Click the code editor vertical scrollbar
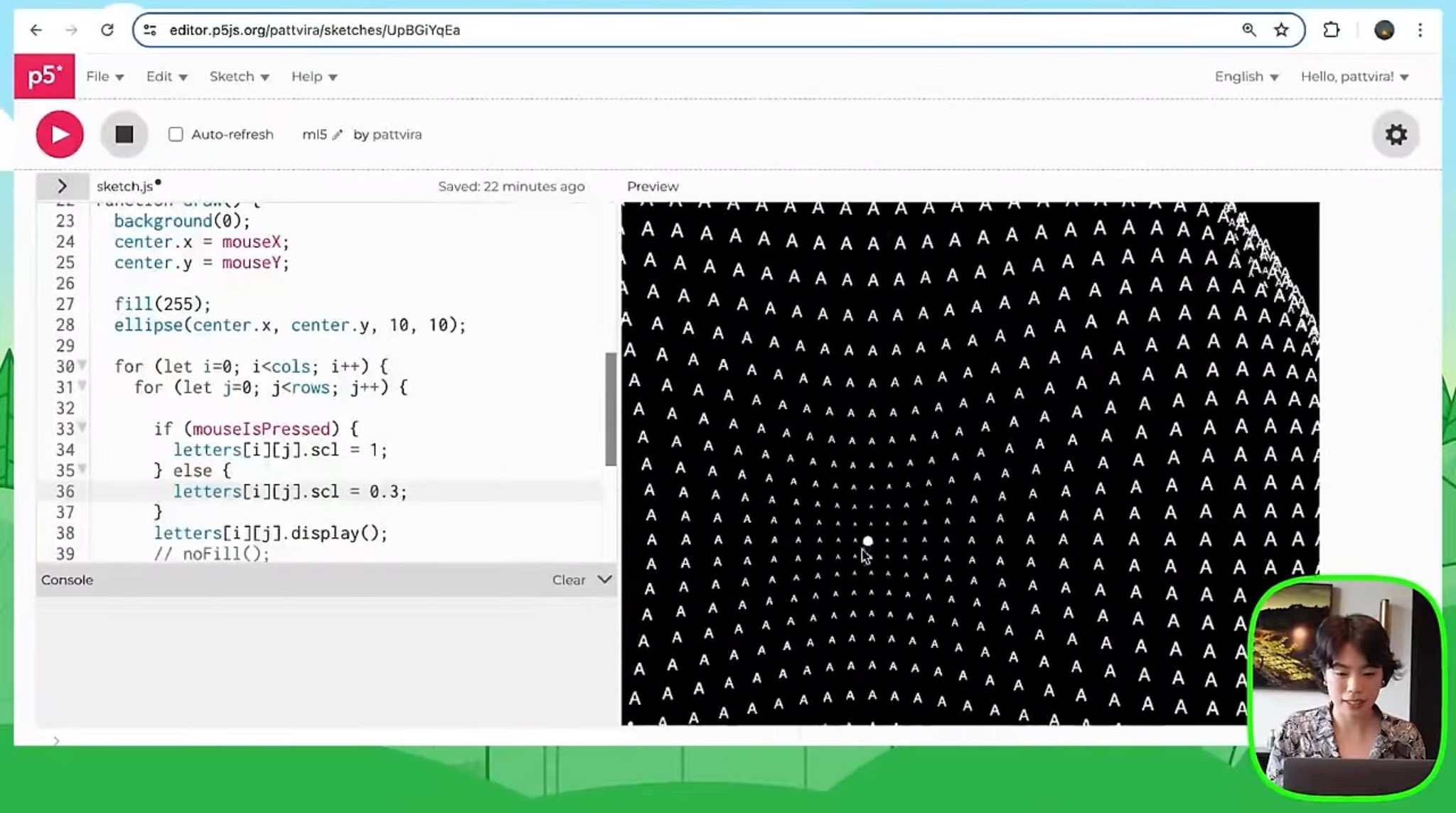 pos(611,409)
